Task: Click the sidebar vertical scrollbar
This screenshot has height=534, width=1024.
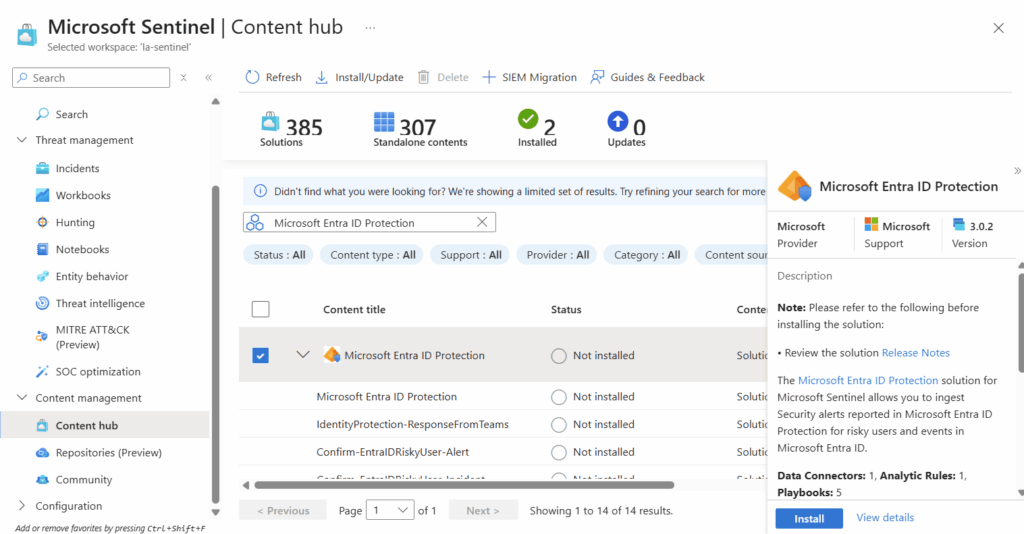Action: pos(215,343)
